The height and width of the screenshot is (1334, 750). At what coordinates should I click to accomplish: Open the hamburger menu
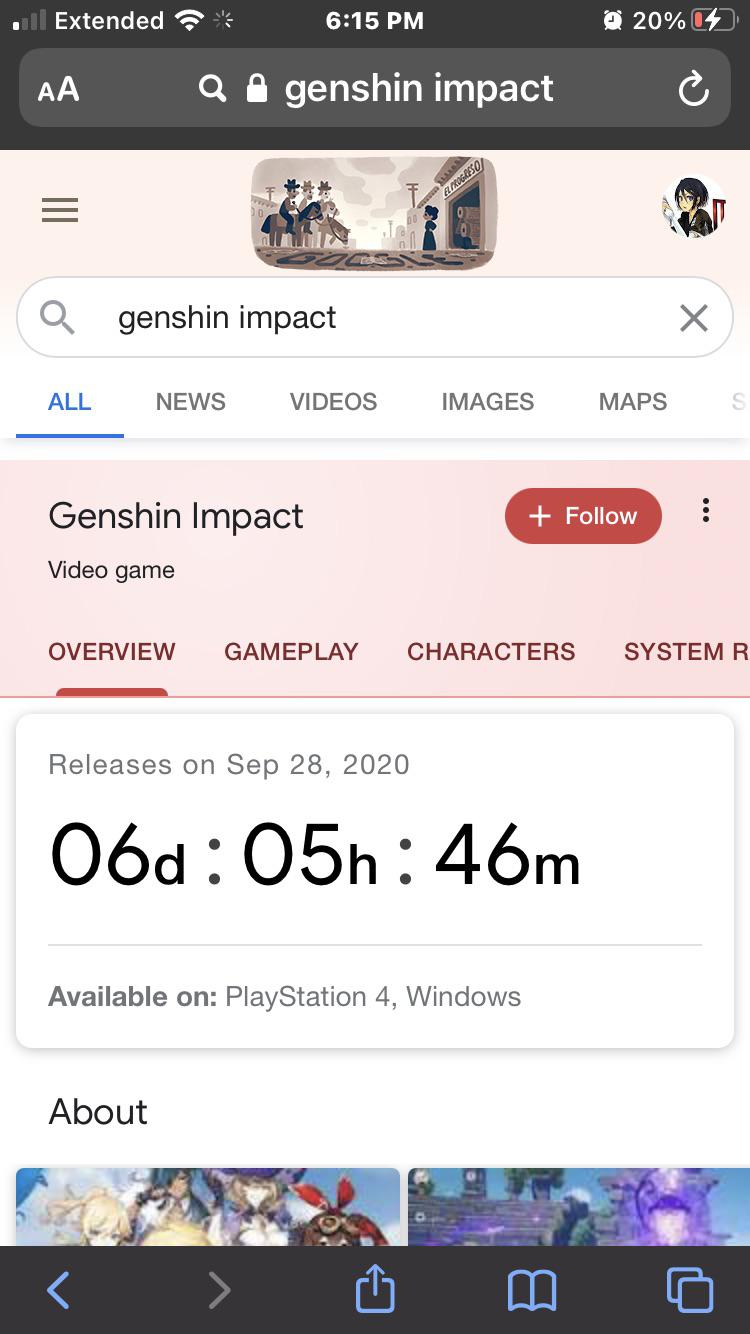59,210
